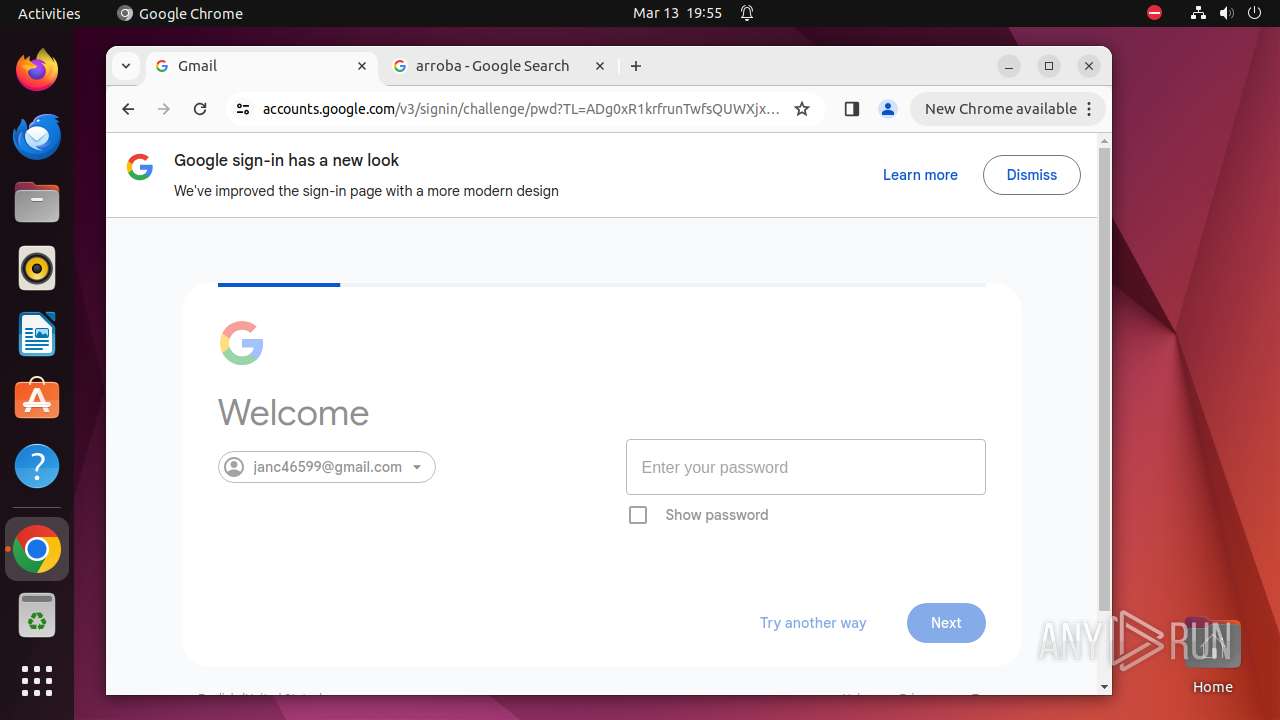Open the Help icon in dock
The height and width of the screenshot is (720, 1280).
coord(37,466)
